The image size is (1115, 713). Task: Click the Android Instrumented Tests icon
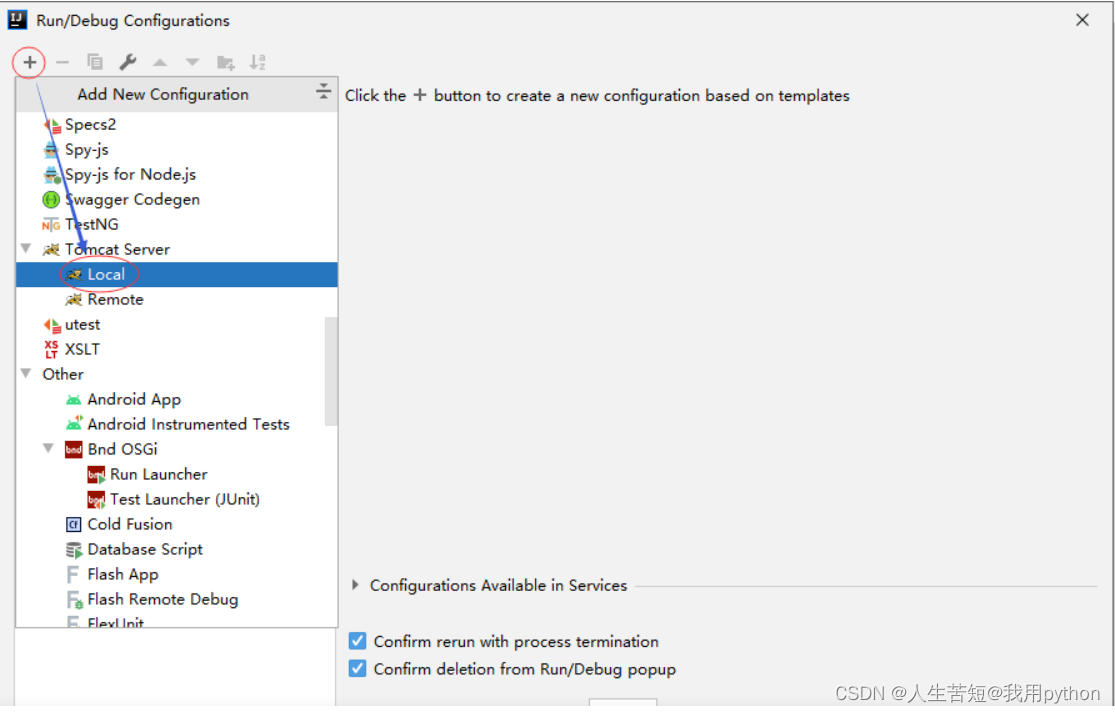pyautogui.click(x=74, y=424)
